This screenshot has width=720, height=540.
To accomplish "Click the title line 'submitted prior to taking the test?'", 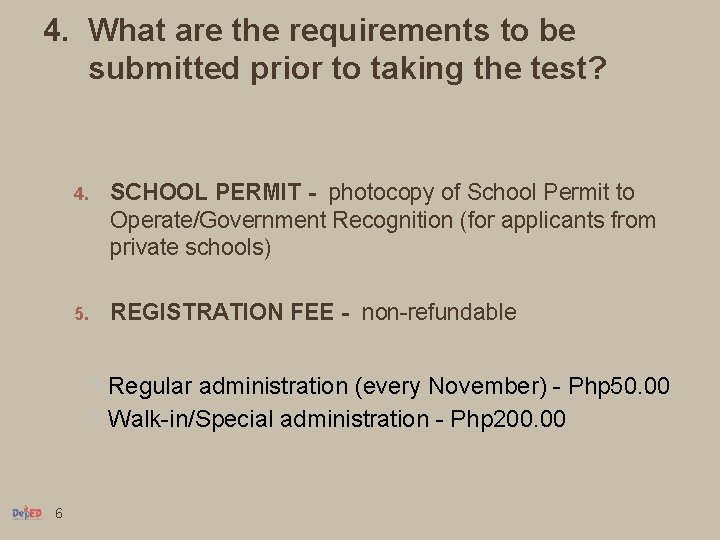I will pos(347,70).
